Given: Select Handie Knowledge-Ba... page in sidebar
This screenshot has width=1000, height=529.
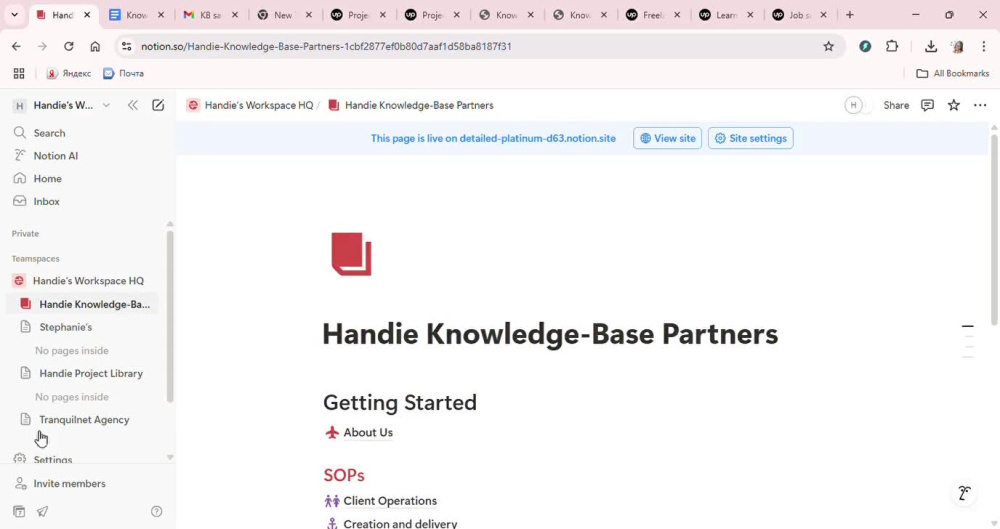Looking at the screenshot, I should tap(83, 304).
